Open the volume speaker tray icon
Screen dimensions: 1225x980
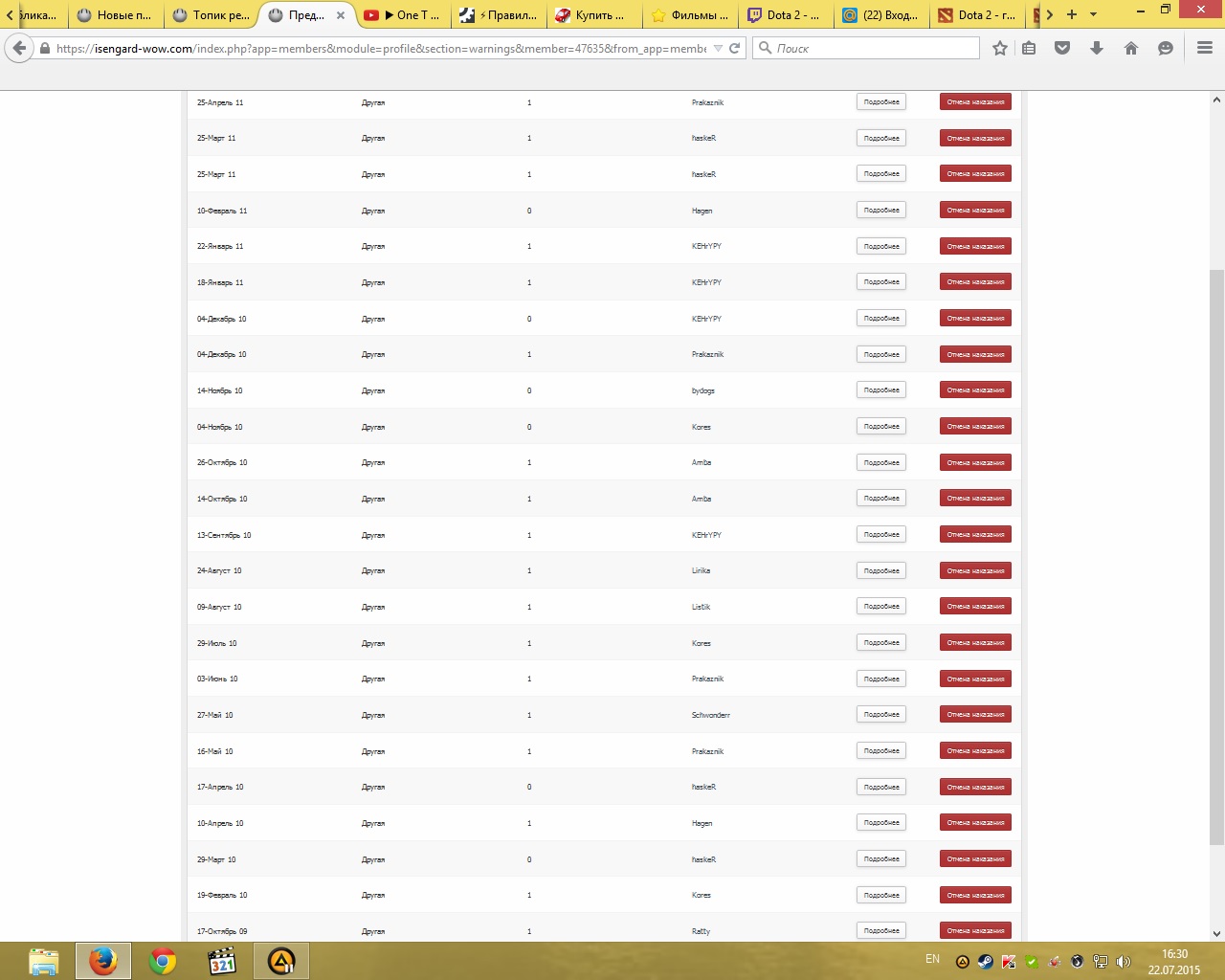point(1124,962)
